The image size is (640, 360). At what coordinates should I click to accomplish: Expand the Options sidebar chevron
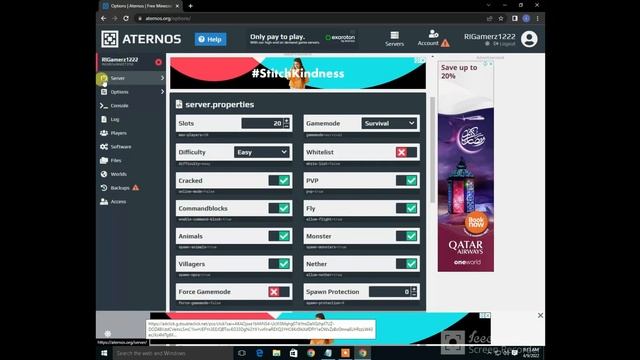(162, 92)
